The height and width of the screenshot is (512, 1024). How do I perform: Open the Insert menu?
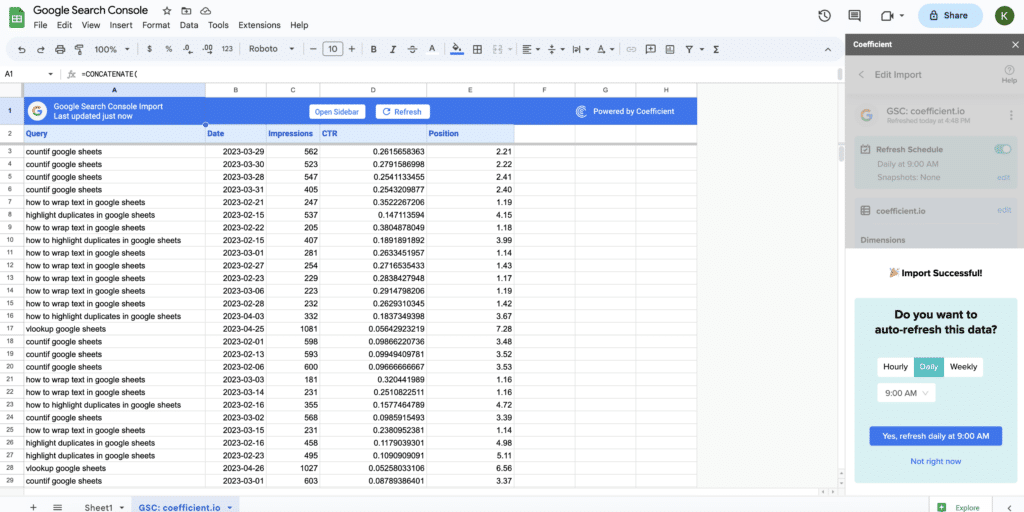pyautogui.click(x=121, y=25)
